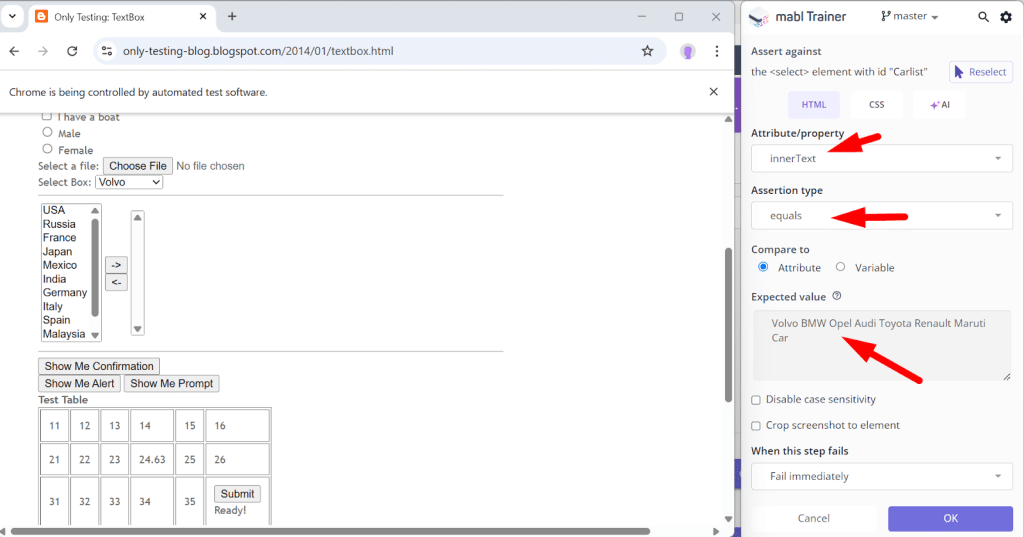Select Malaysia in the country list

[x=64, y=334]
